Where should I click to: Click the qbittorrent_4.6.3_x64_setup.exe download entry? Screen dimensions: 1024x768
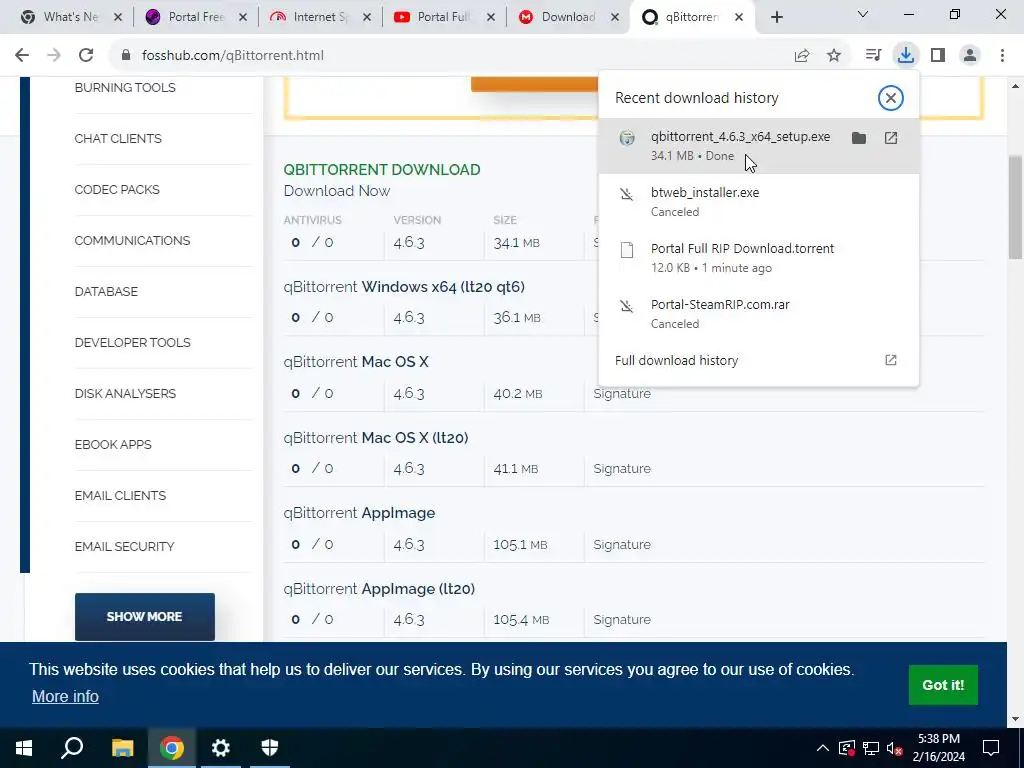(758, 146)
